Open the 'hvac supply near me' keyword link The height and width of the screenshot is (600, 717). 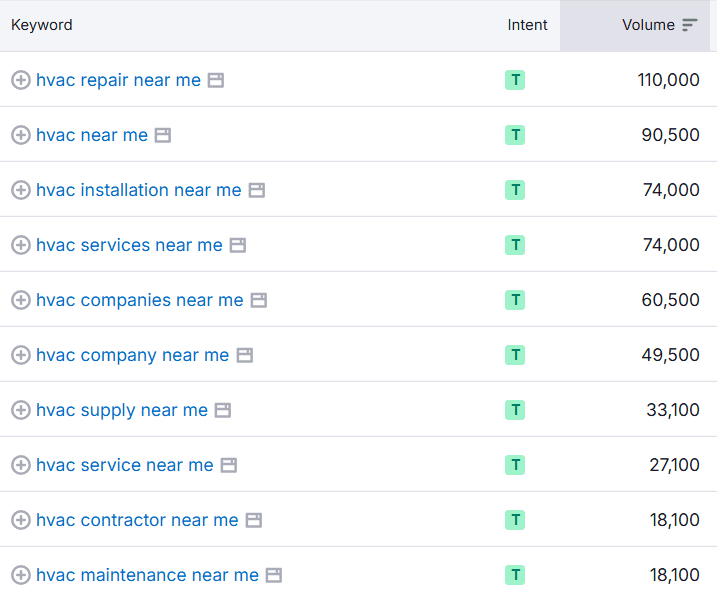pyautogui.click(x=122, y=410)
